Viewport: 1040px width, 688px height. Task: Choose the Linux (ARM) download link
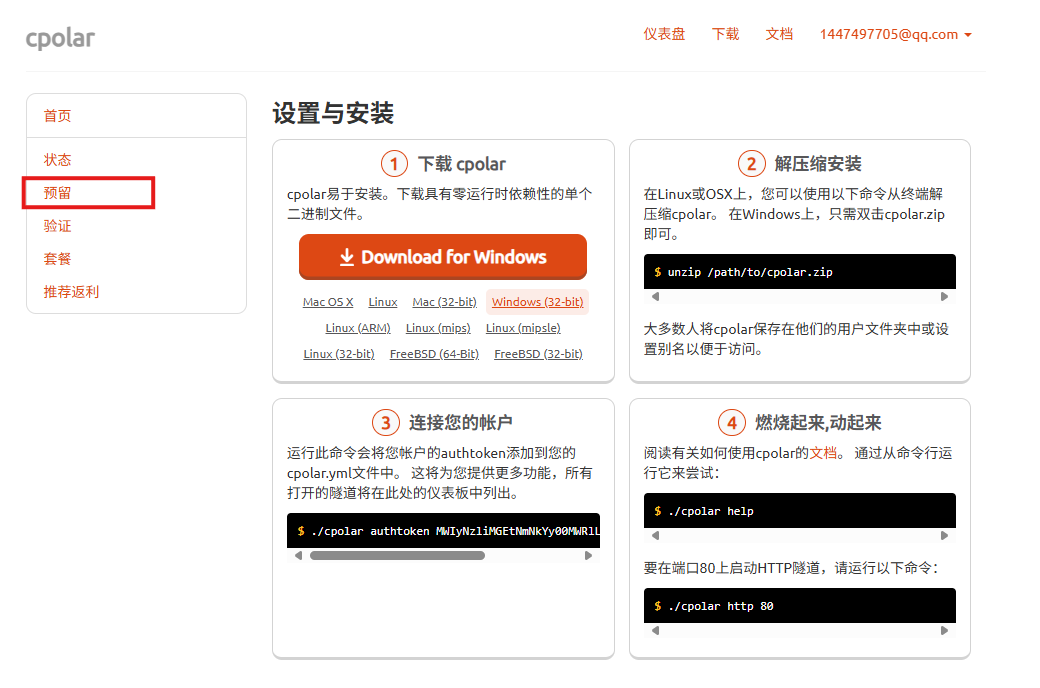(x=358, y=328)
